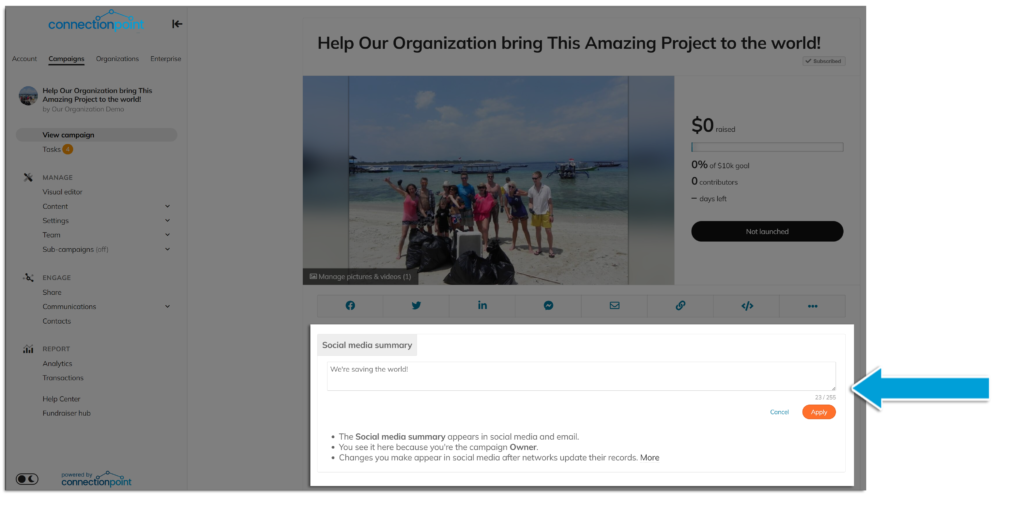Share campaign by email envelope icon
The image size is (1024, 510).
click(x=615, y=306)
